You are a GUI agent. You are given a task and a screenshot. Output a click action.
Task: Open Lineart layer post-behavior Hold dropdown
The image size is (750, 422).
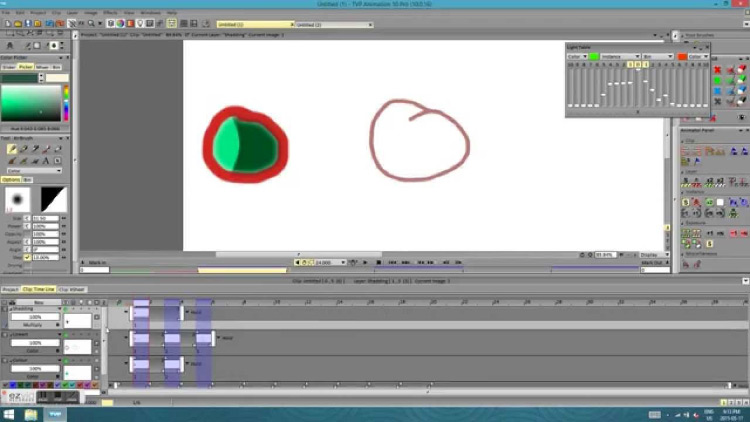coord(225,338)
